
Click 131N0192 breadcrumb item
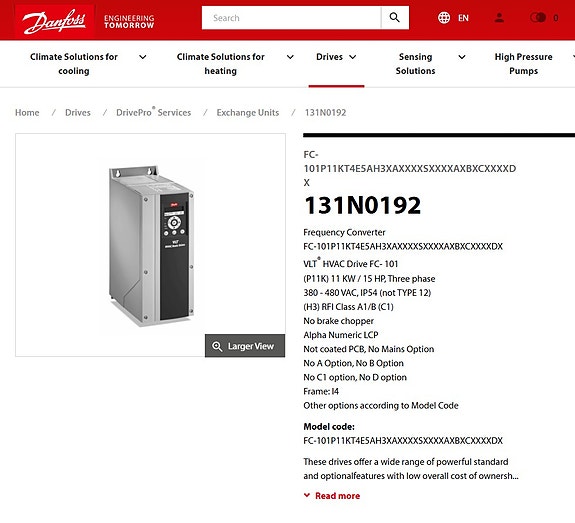[326, 113]
